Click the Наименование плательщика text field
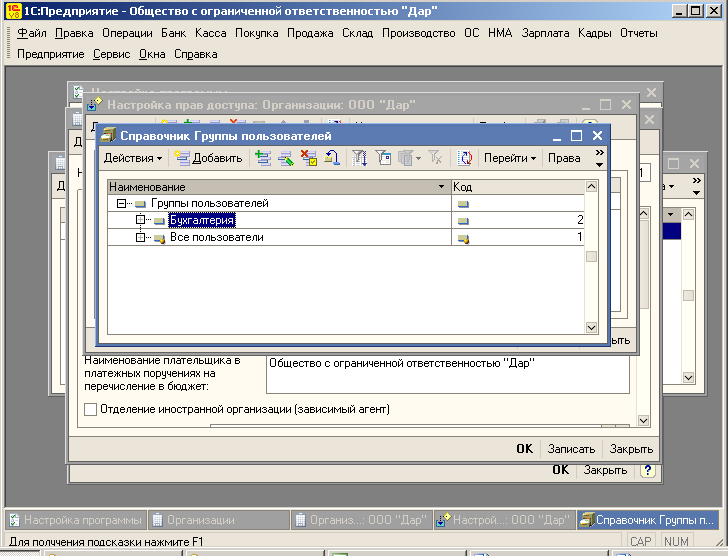The width and height of the screenshot is (728, 556). point(448,374)
